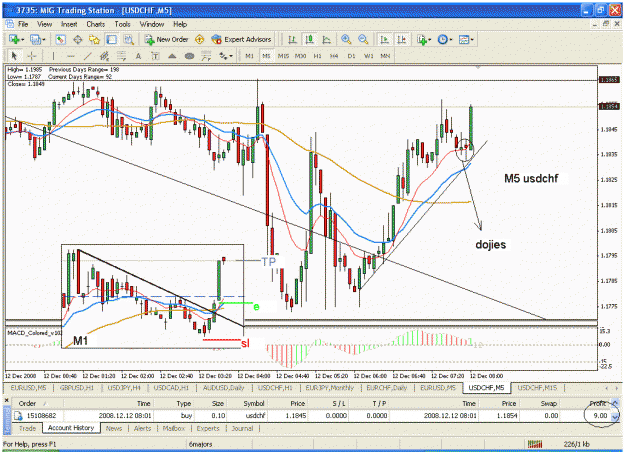Open the Journal terminal tab
The width and height of the screenshot is (625, 452).
(x=242, y=428)
